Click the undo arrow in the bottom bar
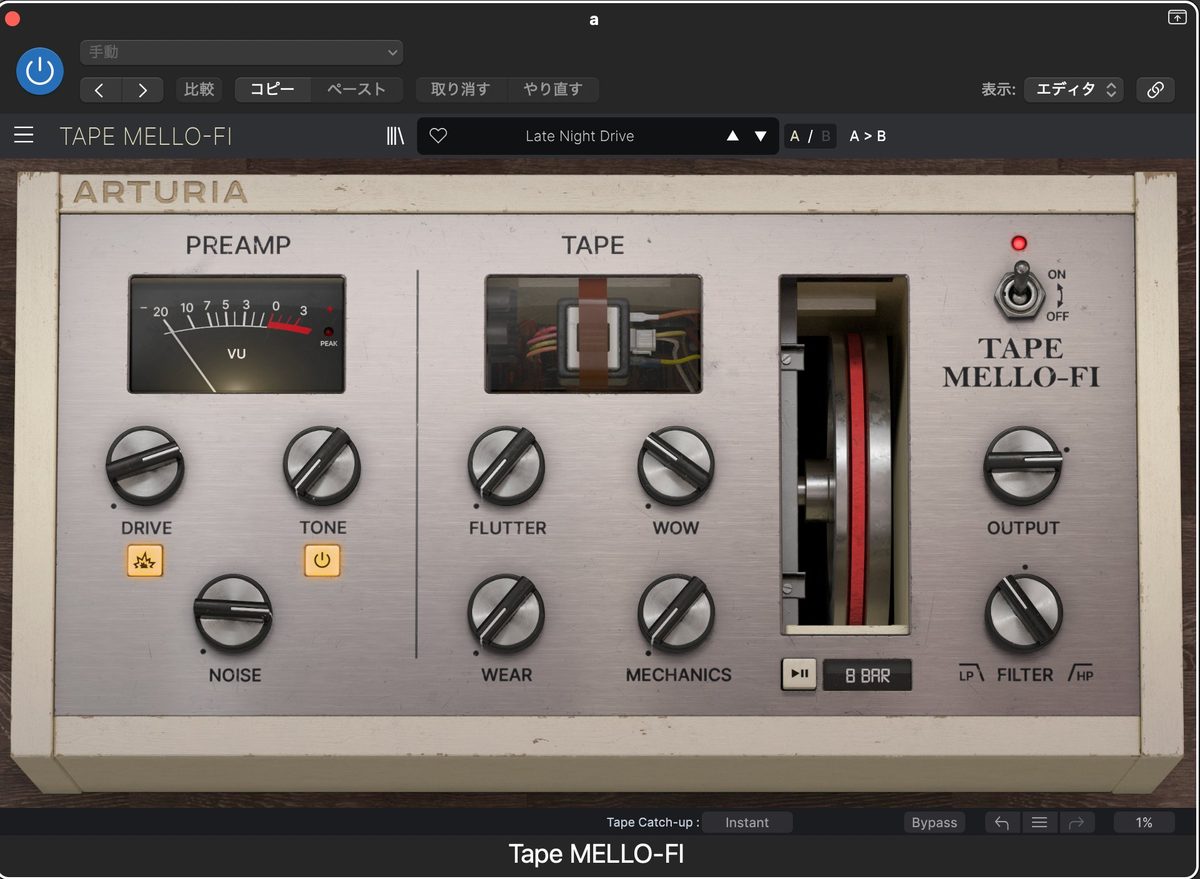The width and height of the screenshot is (1200, 879). (1001, 822)
